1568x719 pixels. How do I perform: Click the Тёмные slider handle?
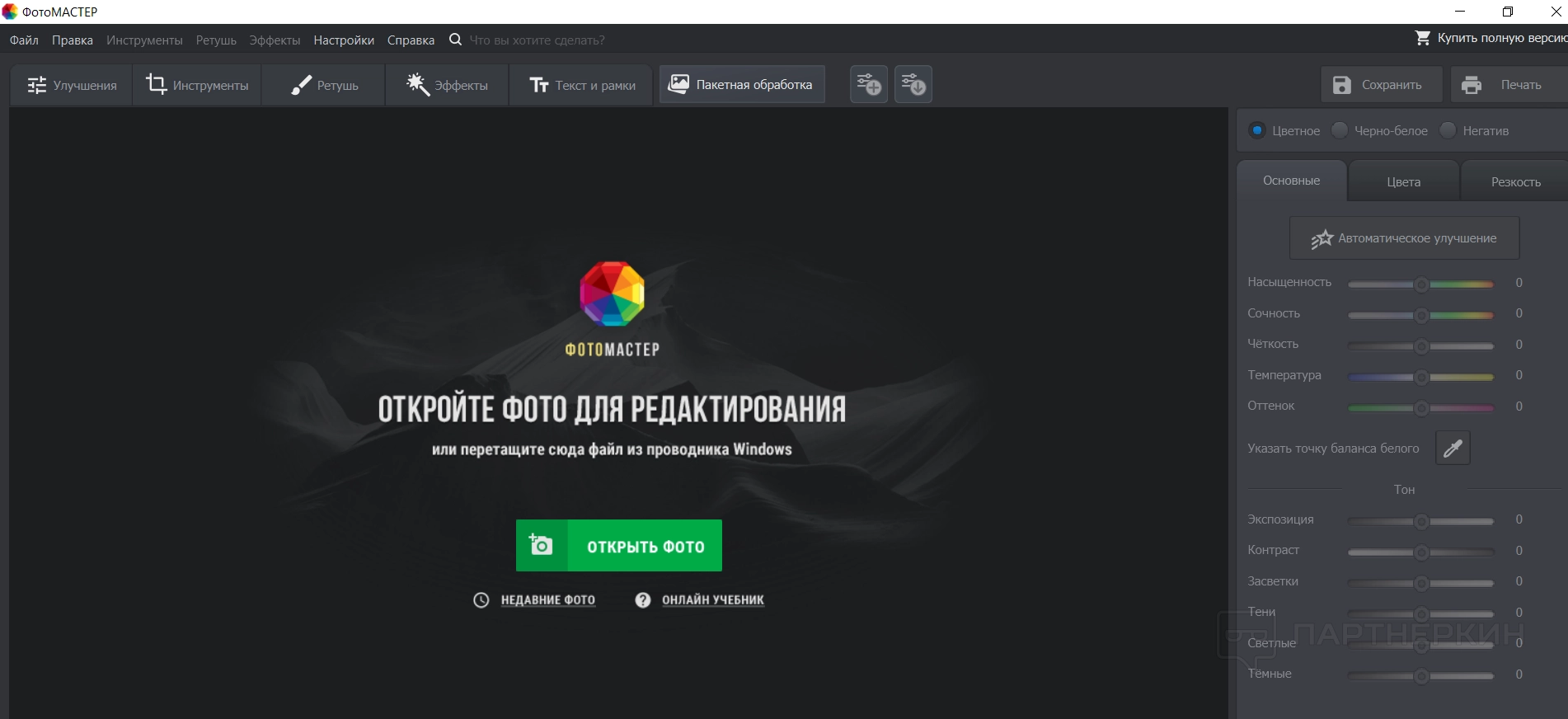pos(1421,676)
